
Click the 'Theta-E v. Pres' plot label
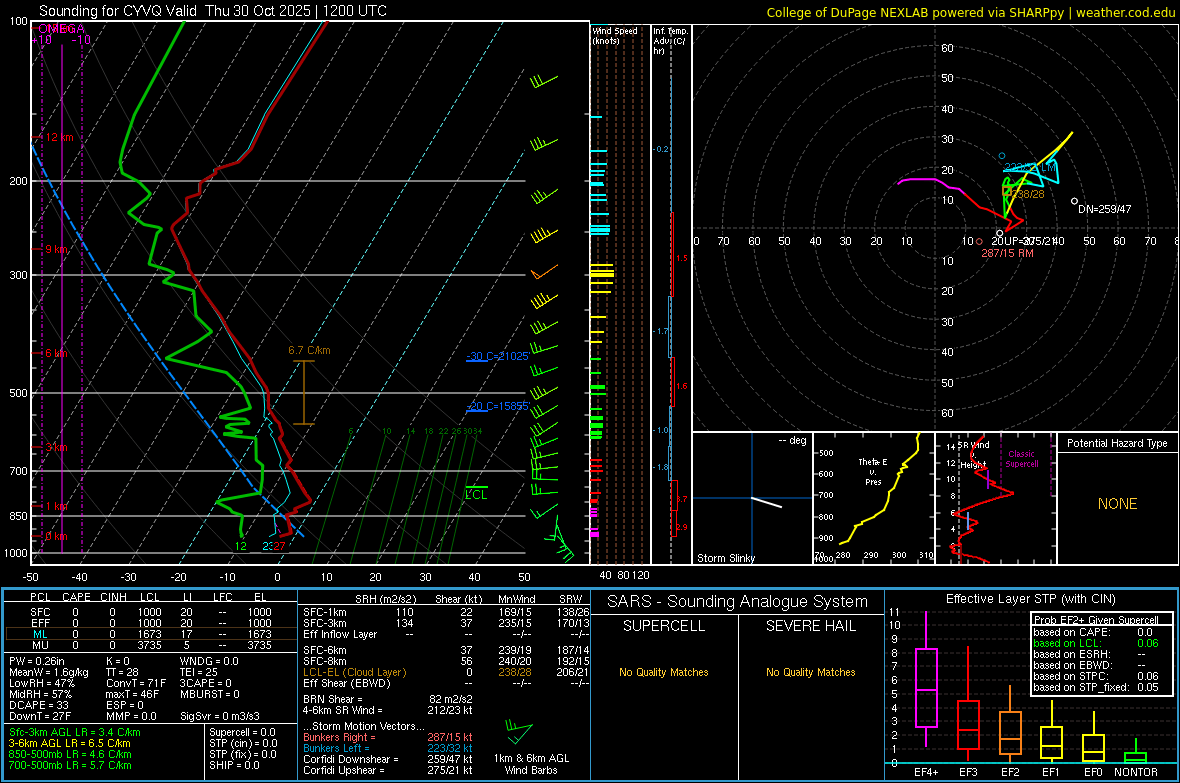click(x=873, y=471)
